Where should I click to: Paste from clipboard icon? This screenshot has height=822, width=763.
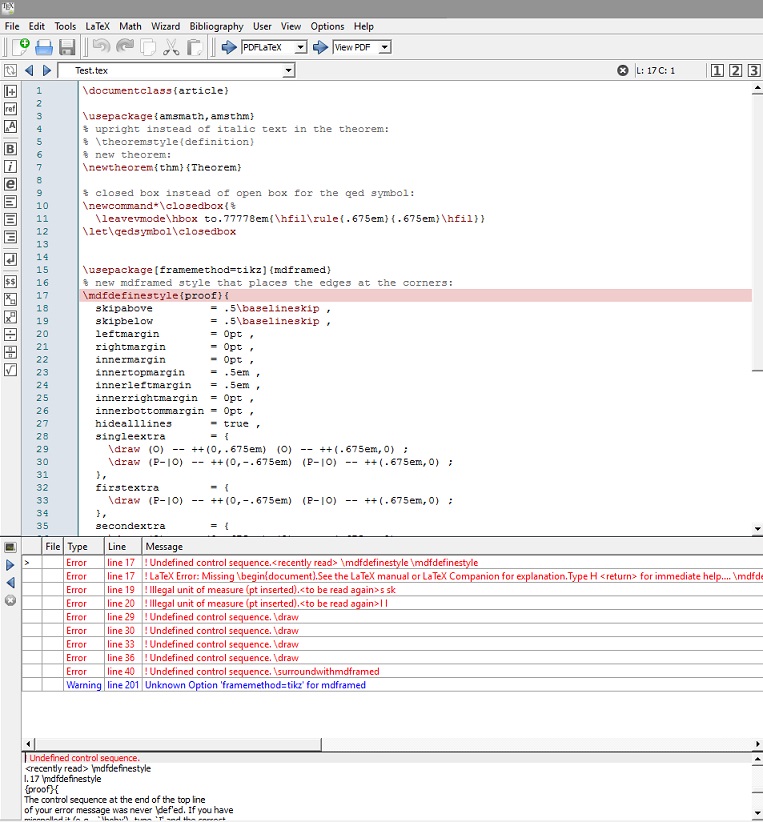[195, 47]
